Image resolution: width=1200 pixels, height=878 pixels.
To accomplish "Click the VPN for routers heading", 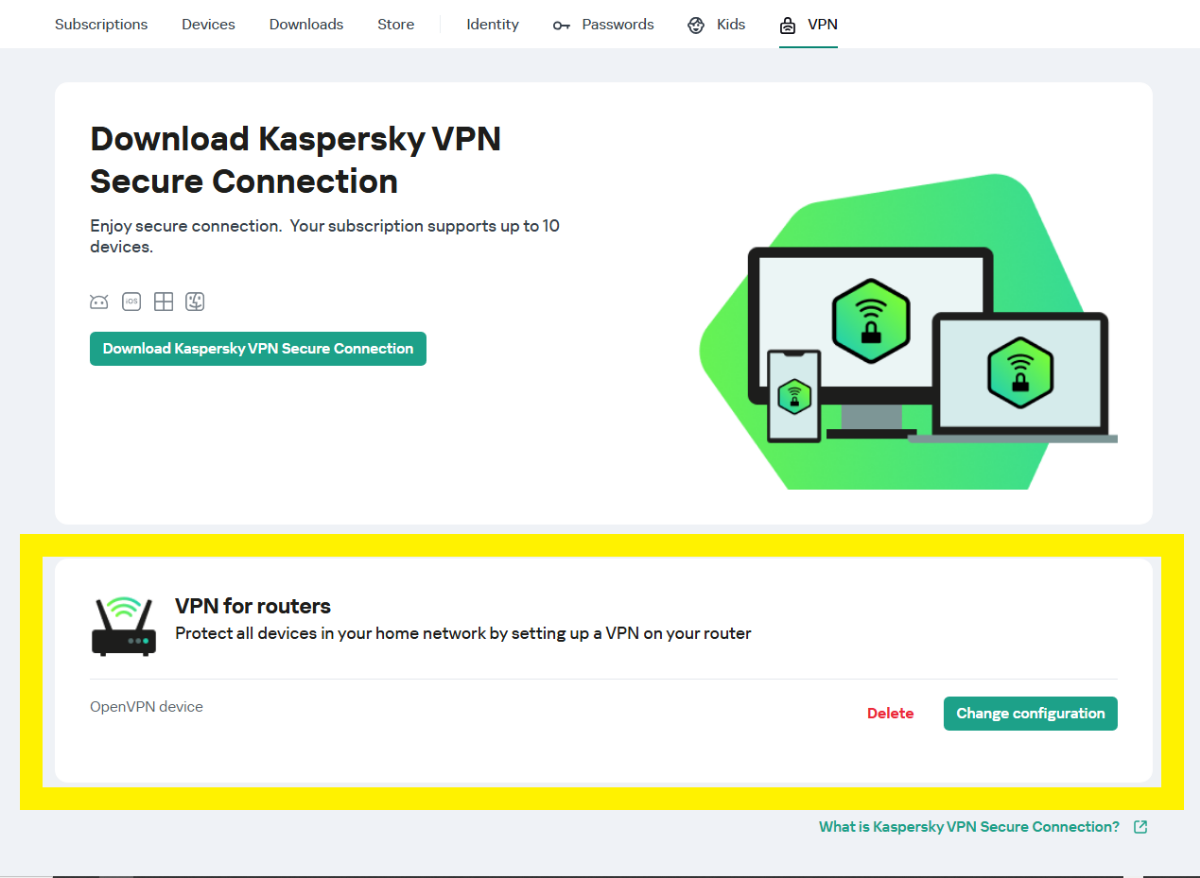I will pos(253,606).
